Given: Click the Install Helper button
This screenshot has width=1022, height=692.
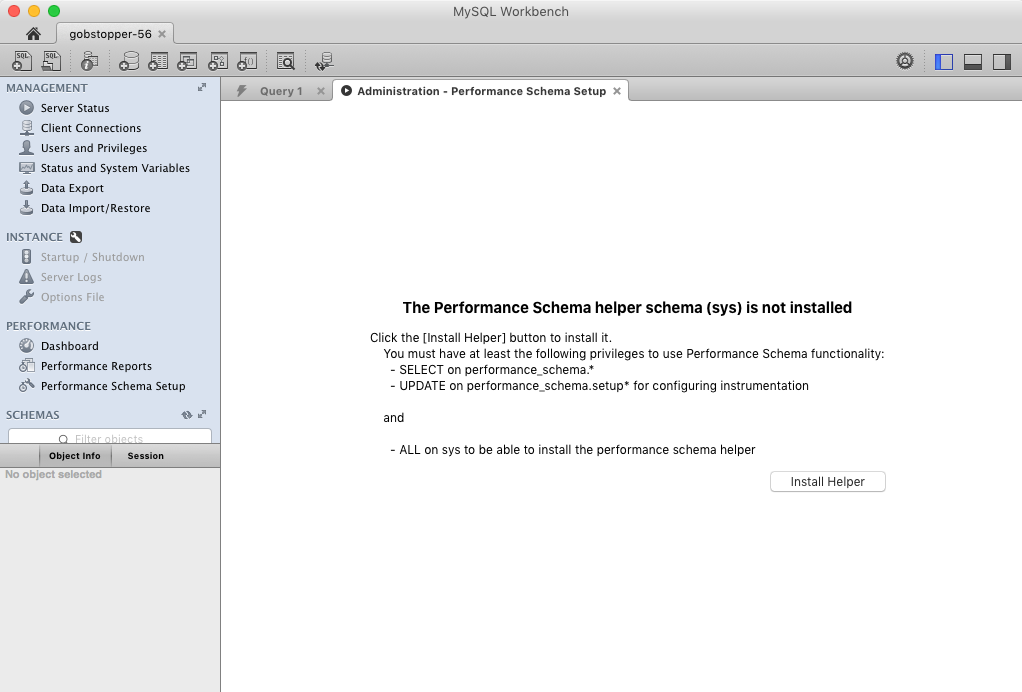Looking at the screenshot, I should point(827,481).
